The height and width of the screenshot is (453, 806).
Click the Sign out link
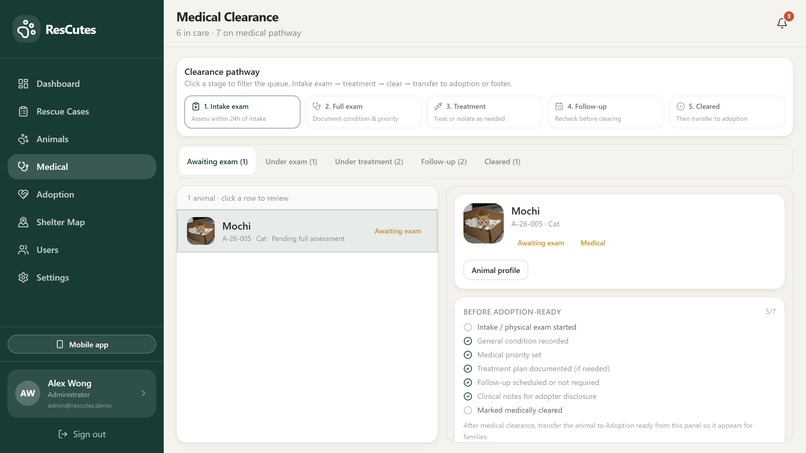coord(82,434)
